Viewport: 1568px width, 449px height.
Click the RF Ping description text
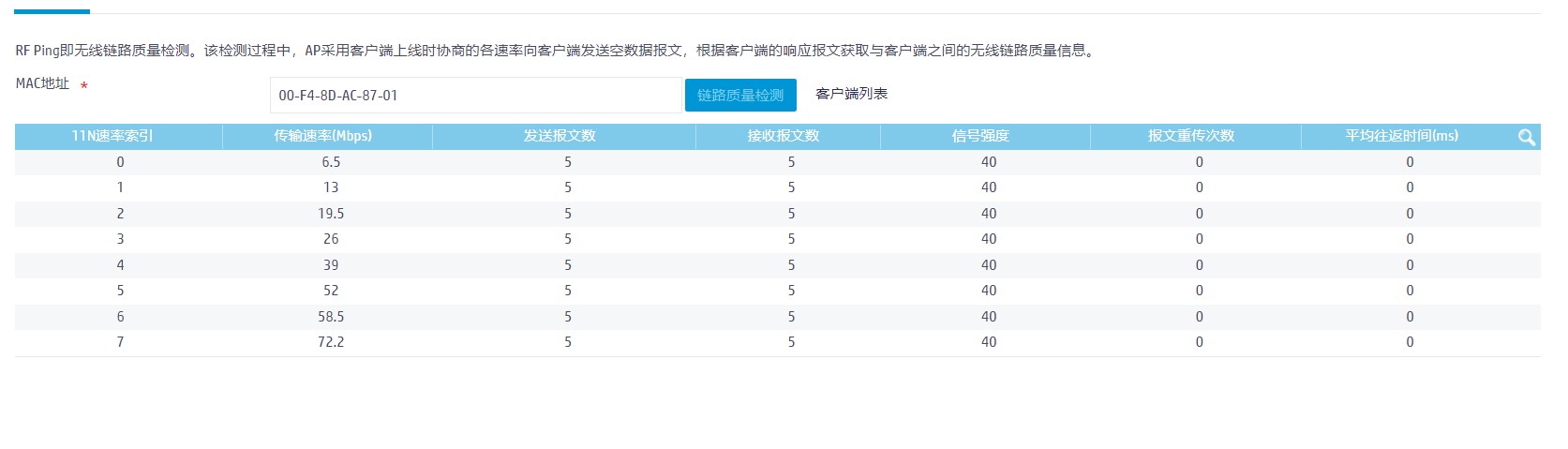555,51
